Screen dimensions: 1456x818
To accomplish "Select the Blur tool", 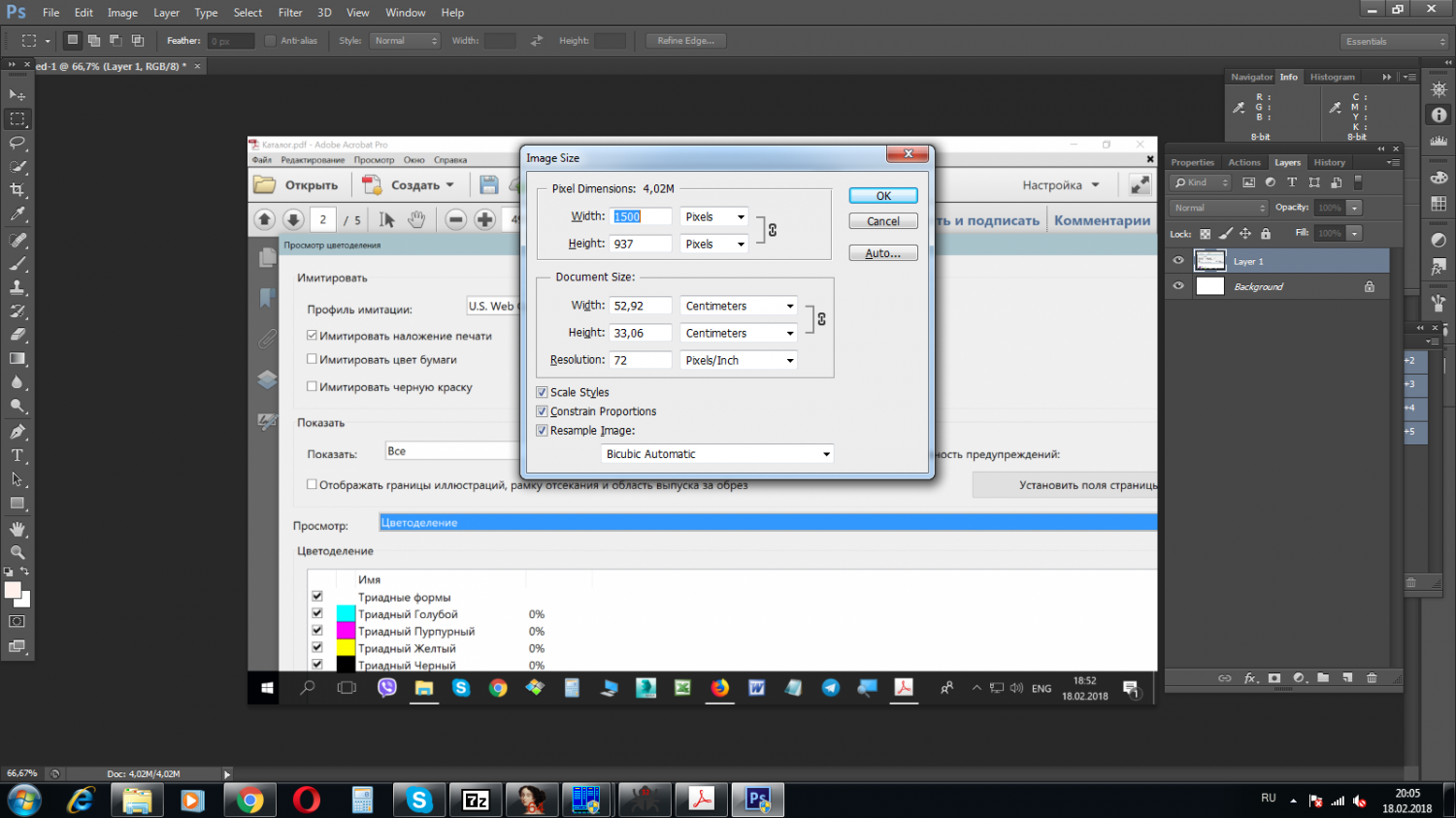I will (x=17, y=382).
